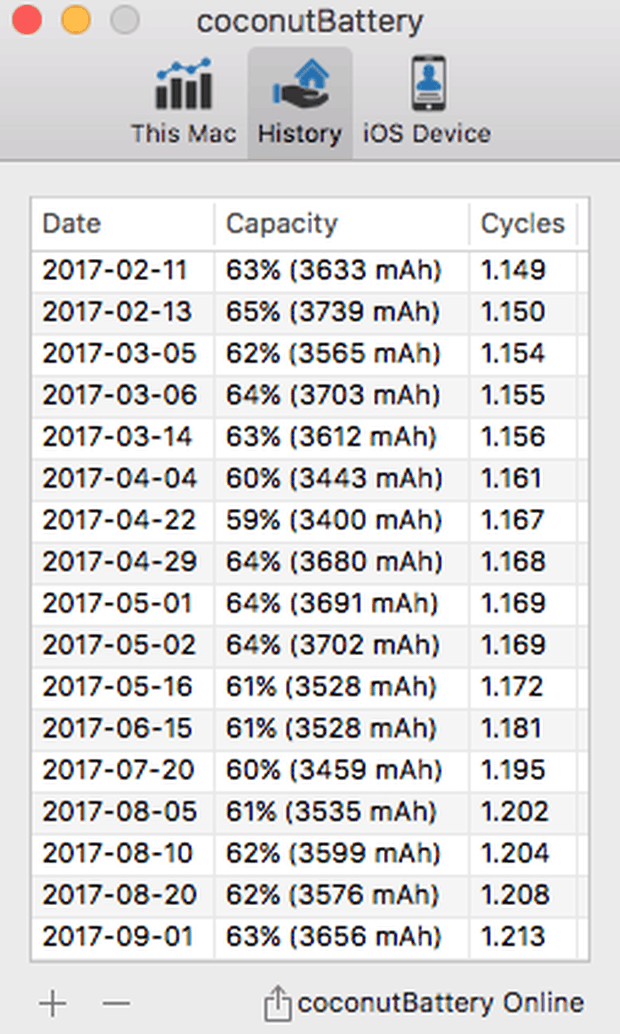
Task: Sort by the Cycles column header
Action: [522, 224]
